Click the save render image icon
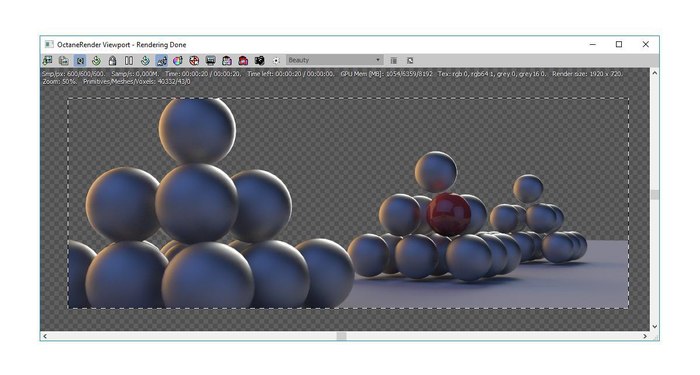The image size is (700, 375). pos(48,60)
